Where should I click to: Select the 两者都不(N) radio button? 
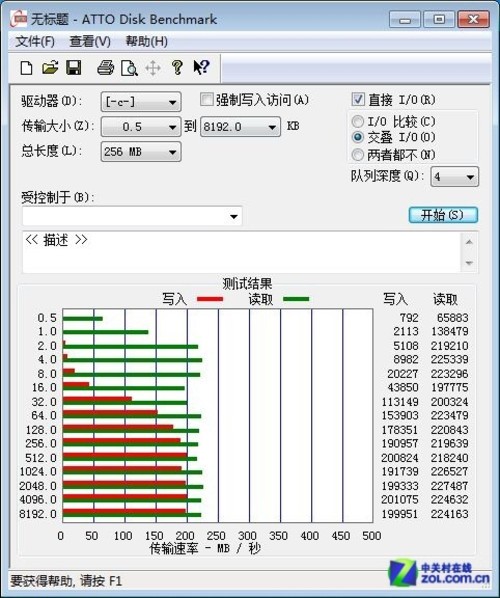click(357, 155)
